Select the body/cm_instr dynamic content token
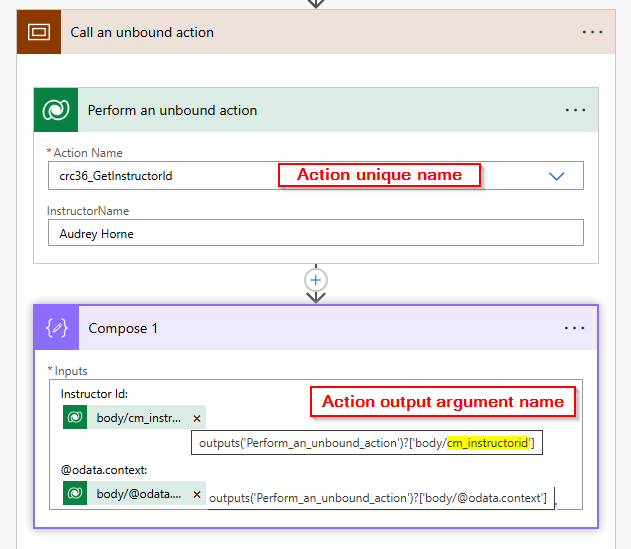The height and width of the screenshot is (549, 631). pos(140,418)
